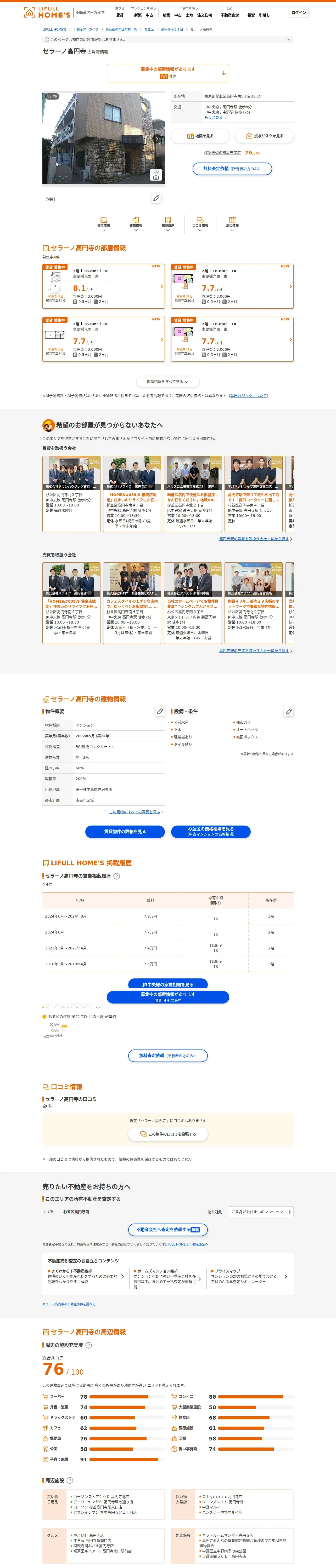This screenshot has height=1568, width=336.
Task: Jump to 掲載履歴 section tab
Action: tap(168, 224)
